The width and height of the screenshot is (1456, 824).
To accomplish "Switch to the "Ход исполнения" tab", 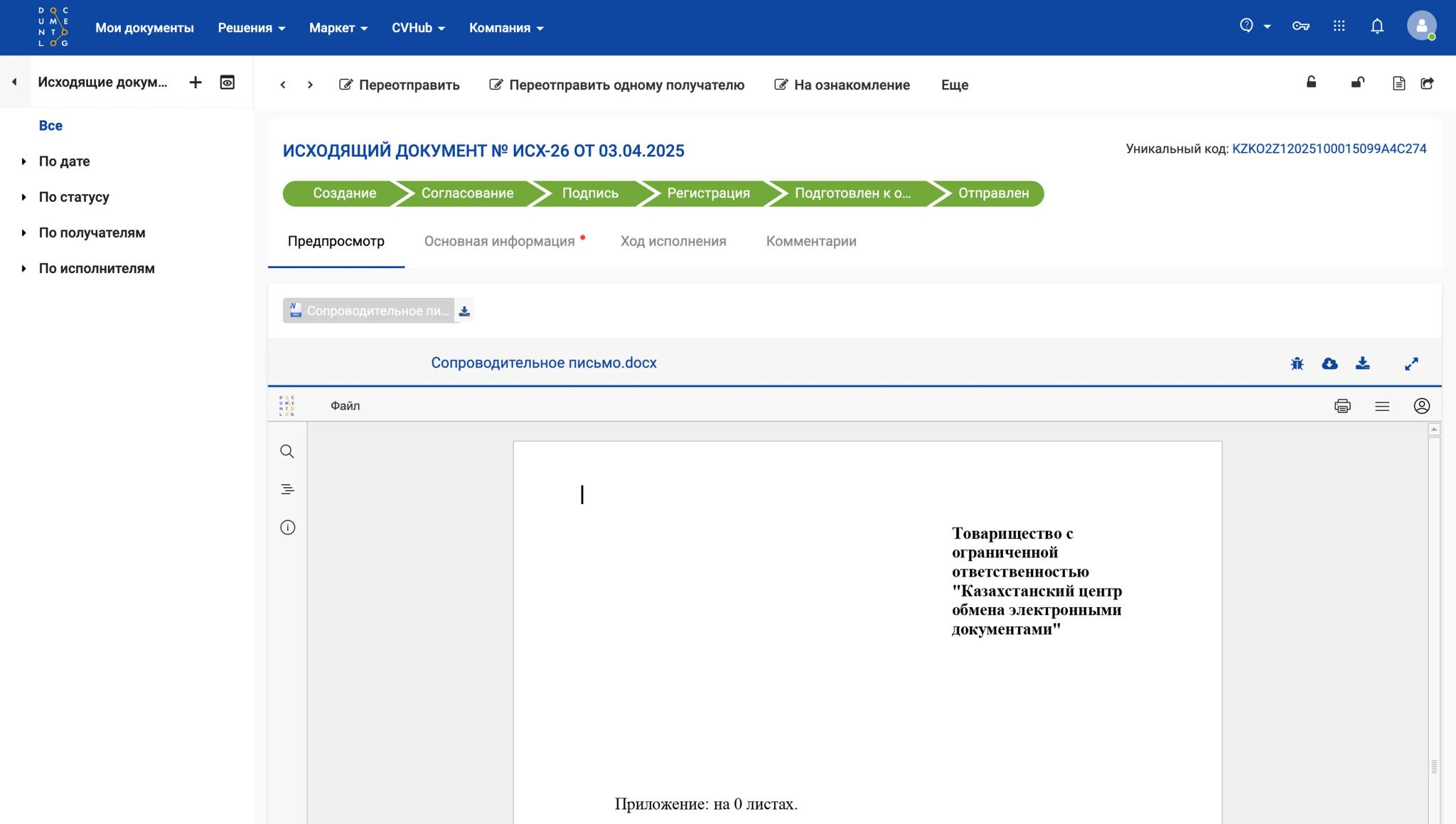I will tap(673, 241).
